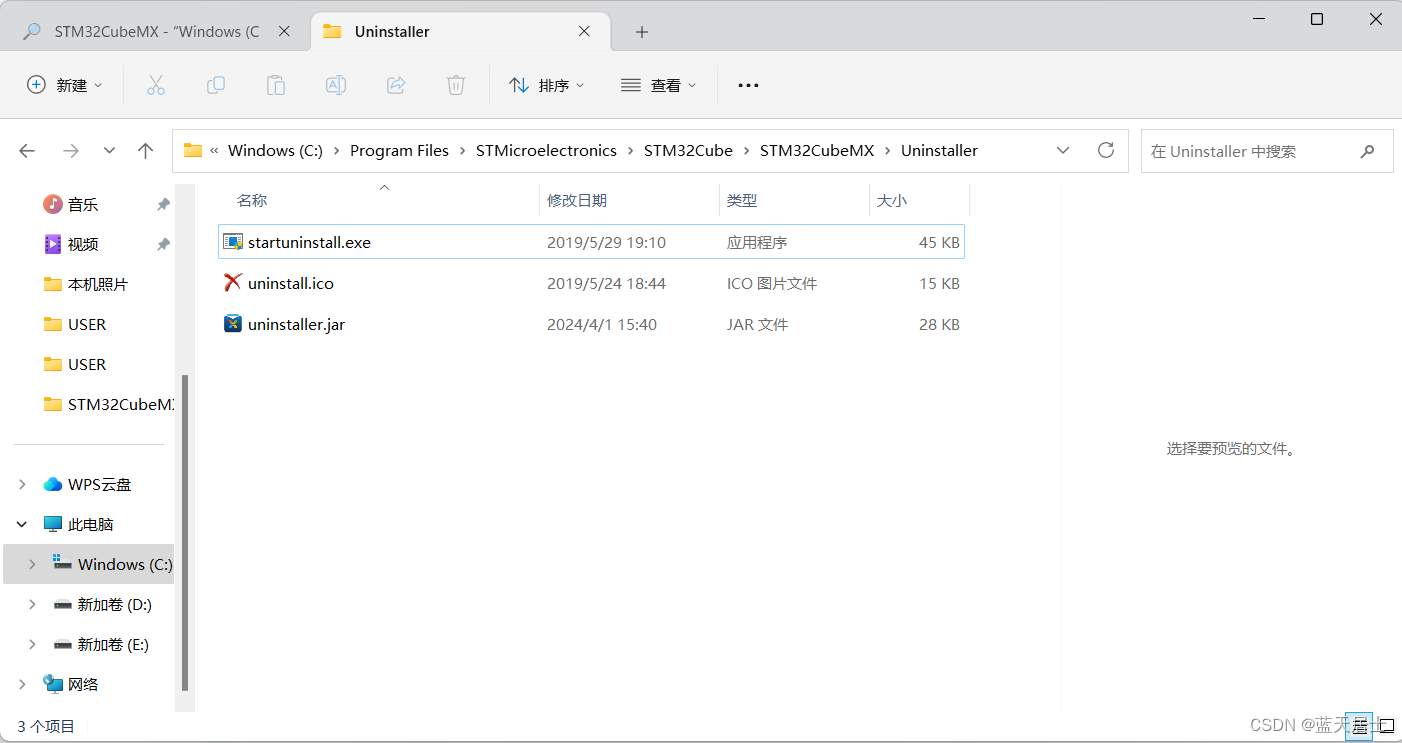Click the 45 KB size cell
Image resolution: width=1402 pixels, height=743 pixels.
[x=939, y=242]
